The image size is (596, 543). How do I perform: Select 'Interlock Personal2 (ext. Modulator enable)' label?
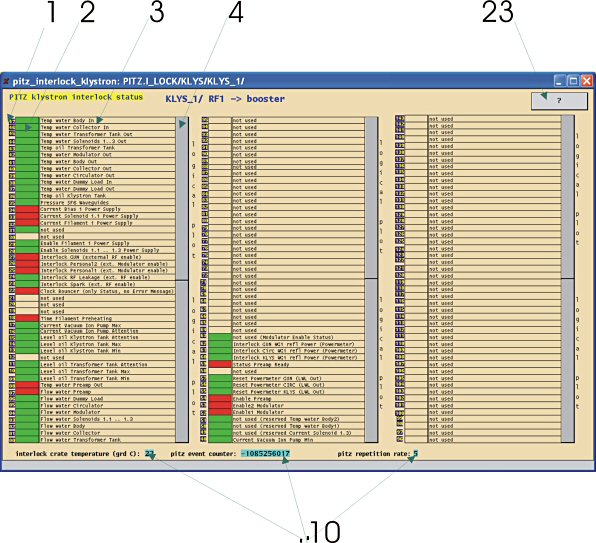click(104, 264)
